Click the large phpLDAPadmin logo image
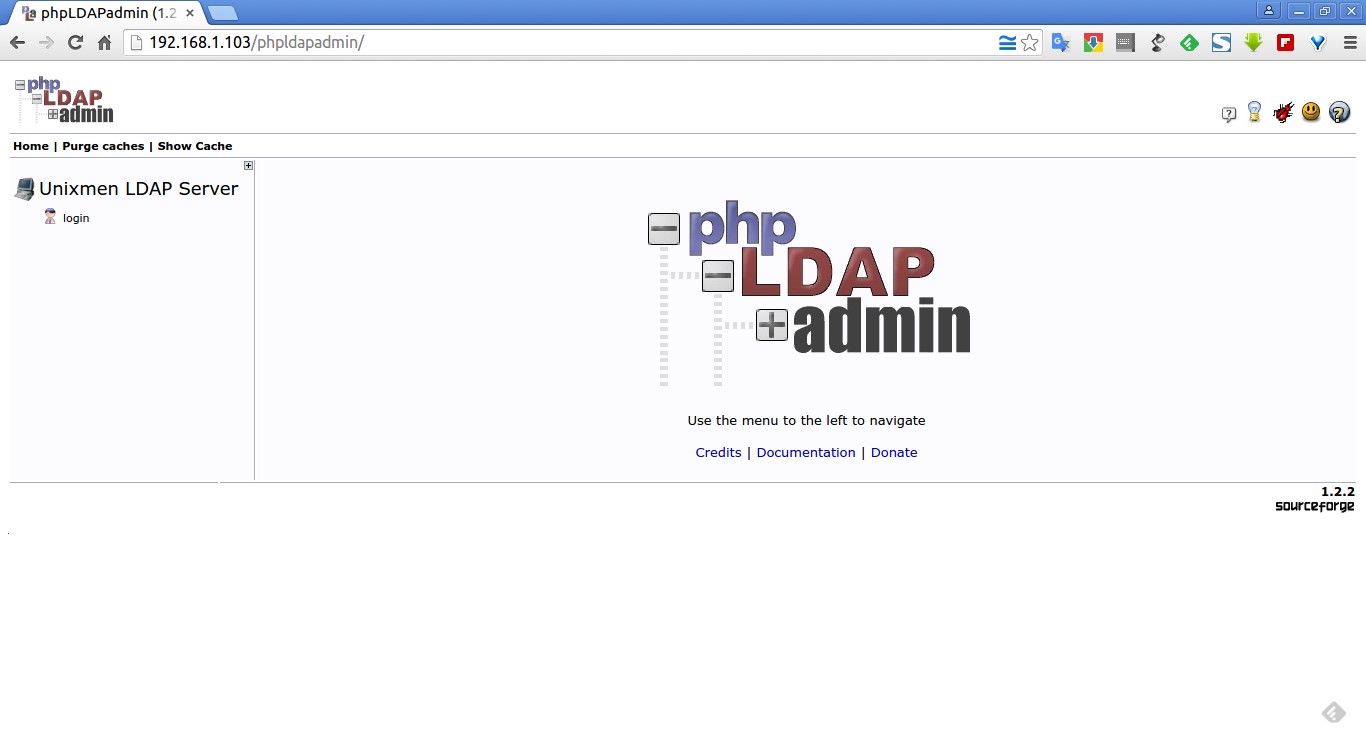Image resolution: width=1366 pixels, height=744 pixels. pos(809,294)
